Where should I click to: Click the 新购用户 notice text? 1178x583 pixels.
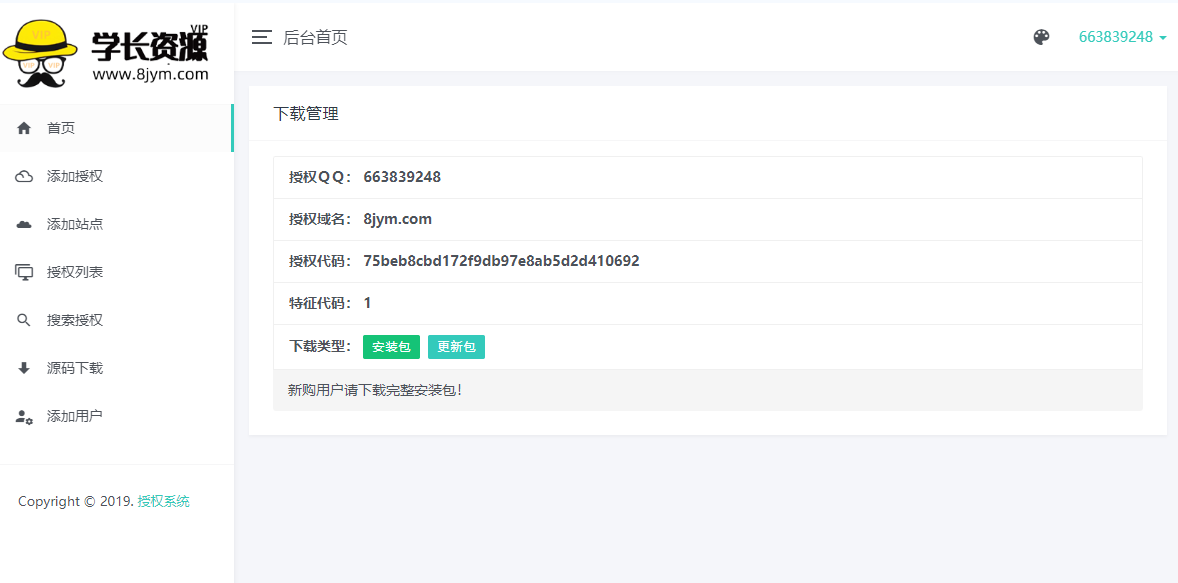click(x=375, y=390)
